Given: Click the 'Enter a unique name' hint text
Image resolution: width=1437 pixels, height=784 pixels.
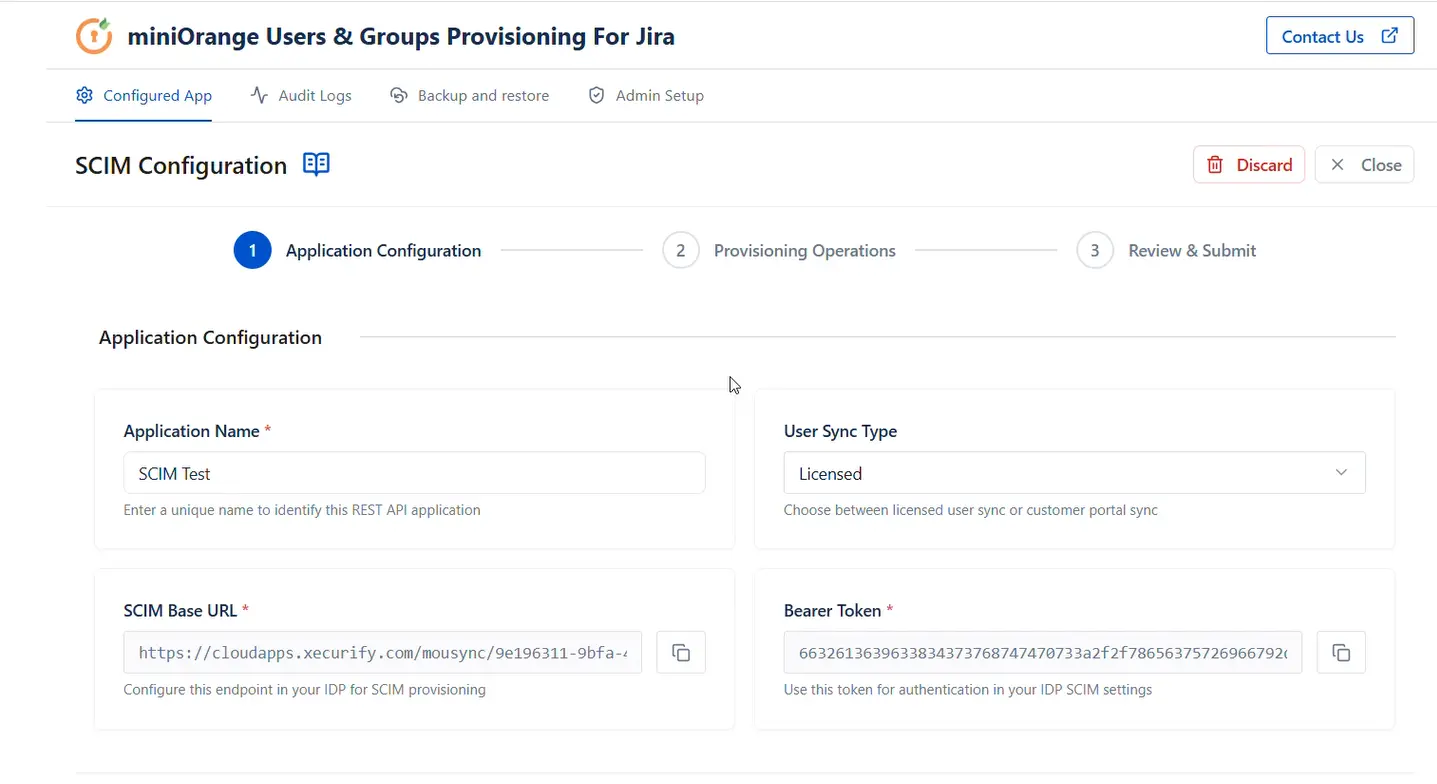Looking at the screenshot, I should click(302, 510).
